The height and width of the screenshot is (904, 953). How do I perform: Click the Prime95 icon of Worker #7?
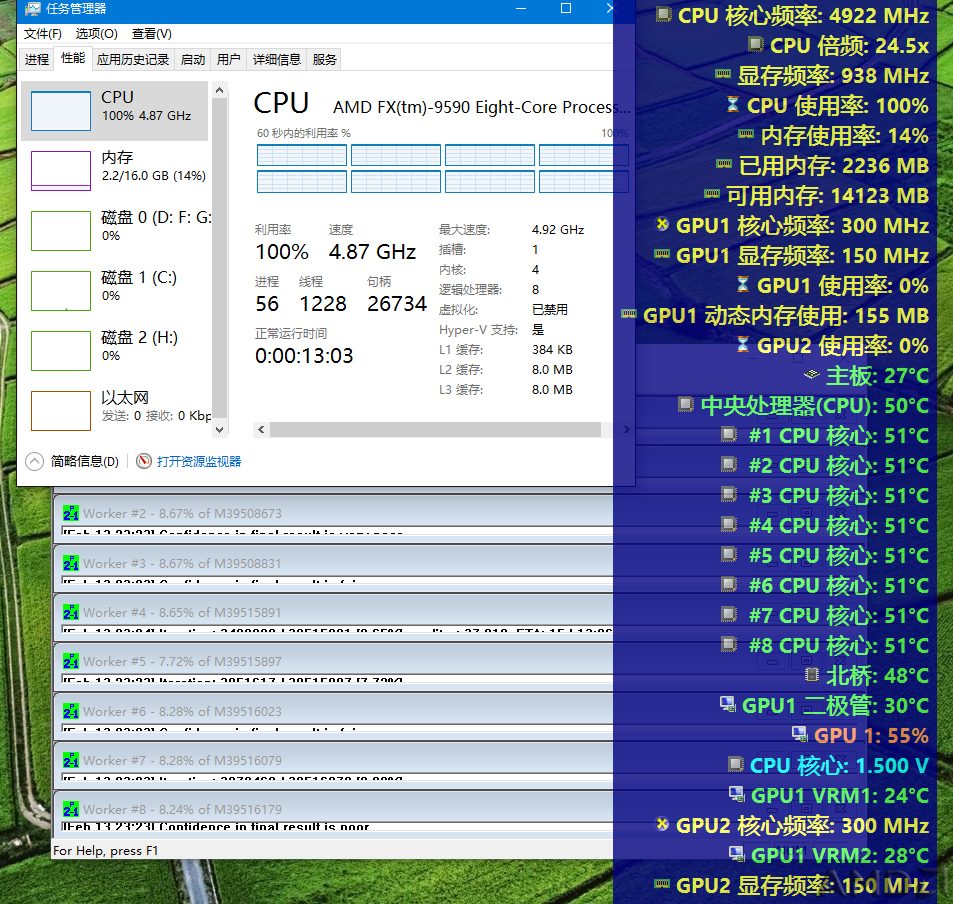click(71, 761)
